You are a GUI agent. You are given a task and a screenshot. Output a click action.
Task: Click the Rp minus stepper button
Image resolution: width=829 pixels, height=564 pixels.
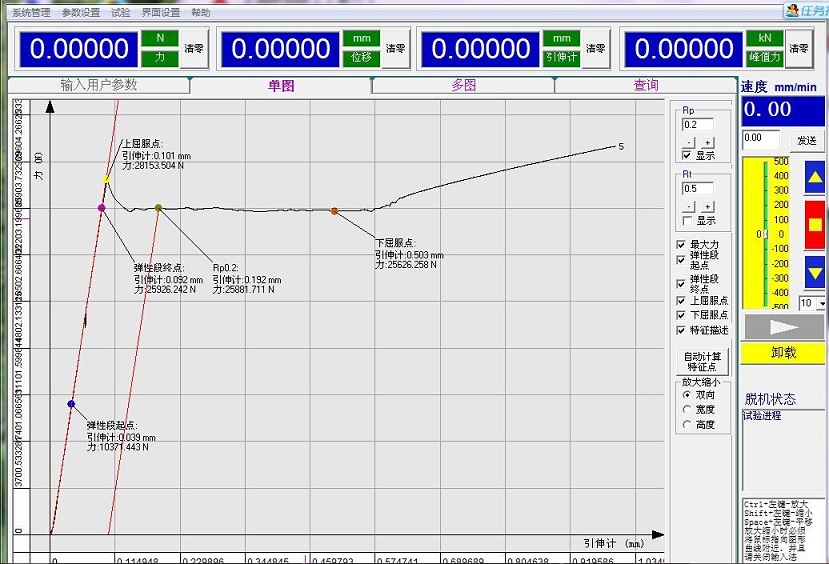(x=688, y=142)
